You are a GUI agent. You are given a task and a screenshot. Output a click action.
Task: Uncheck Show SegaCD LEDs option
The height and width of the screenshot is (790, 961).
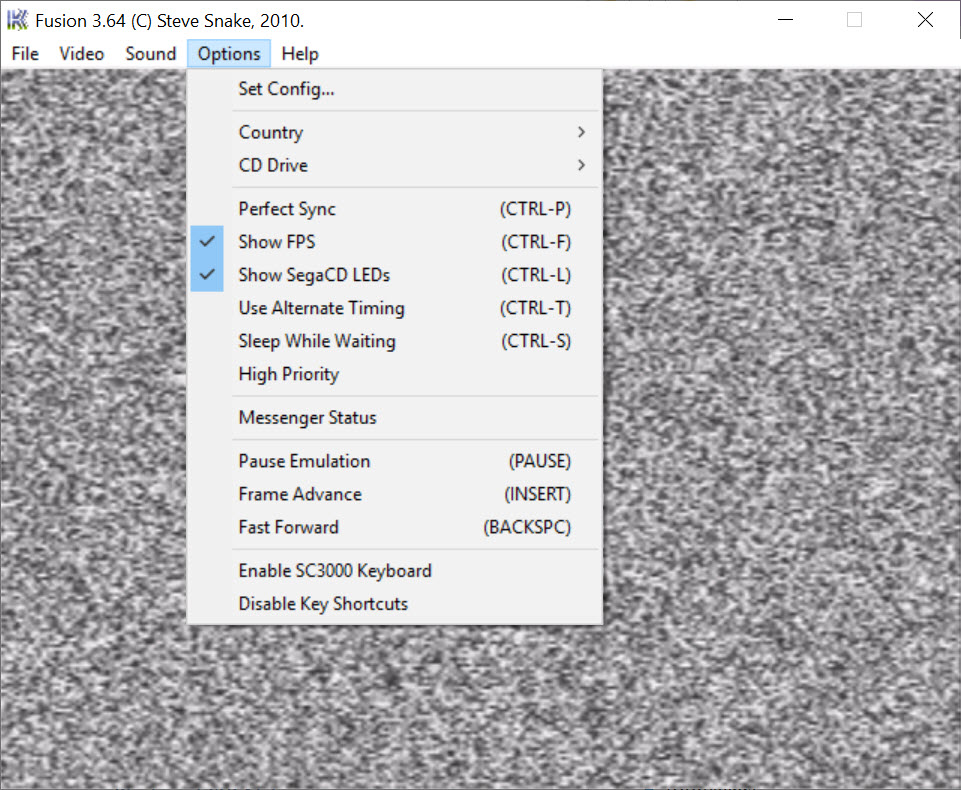tap(395, 275)
